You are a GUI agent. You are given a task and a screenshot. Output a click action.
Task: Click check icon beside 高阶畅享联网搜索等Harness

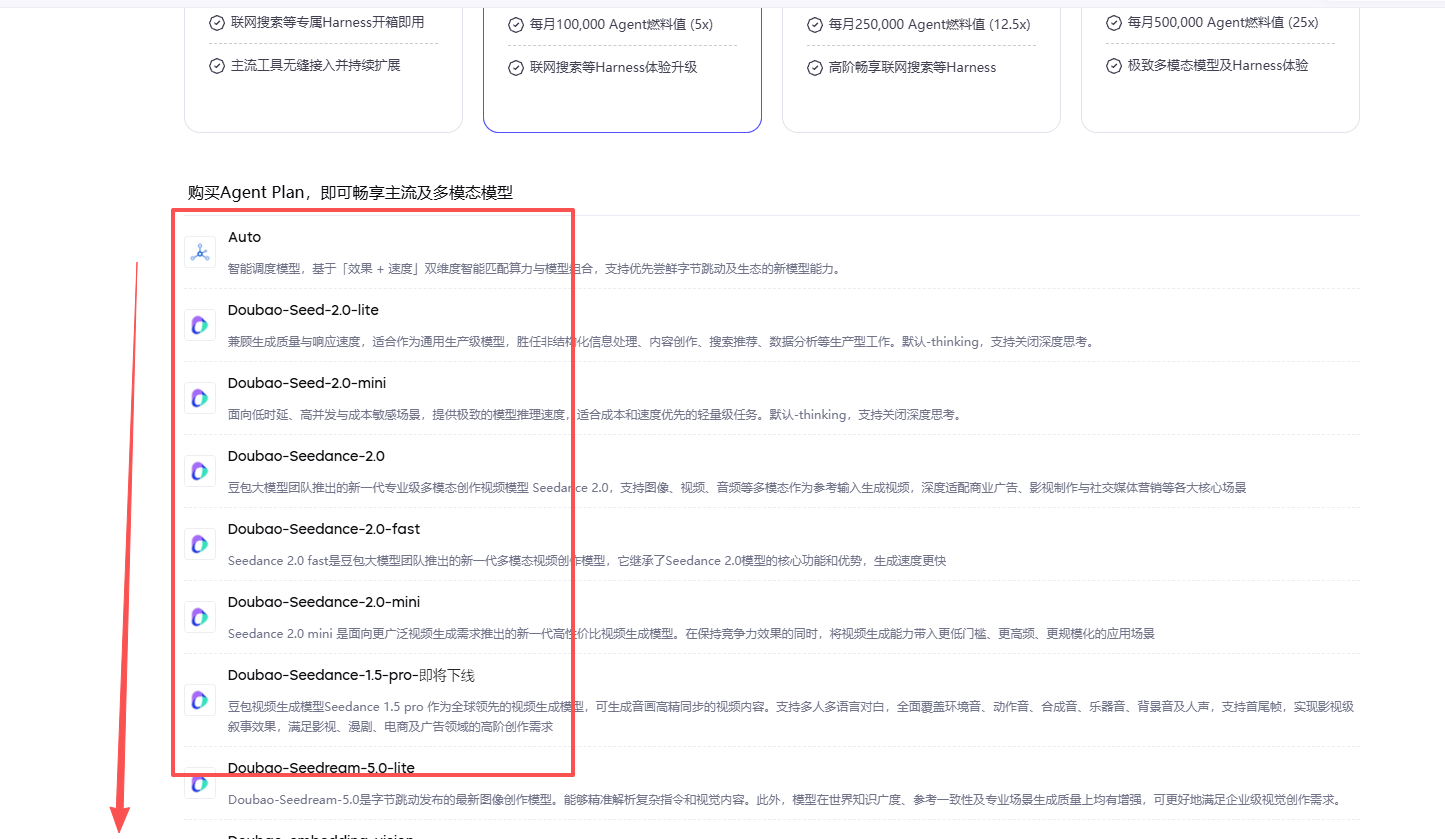pos(815,68)
